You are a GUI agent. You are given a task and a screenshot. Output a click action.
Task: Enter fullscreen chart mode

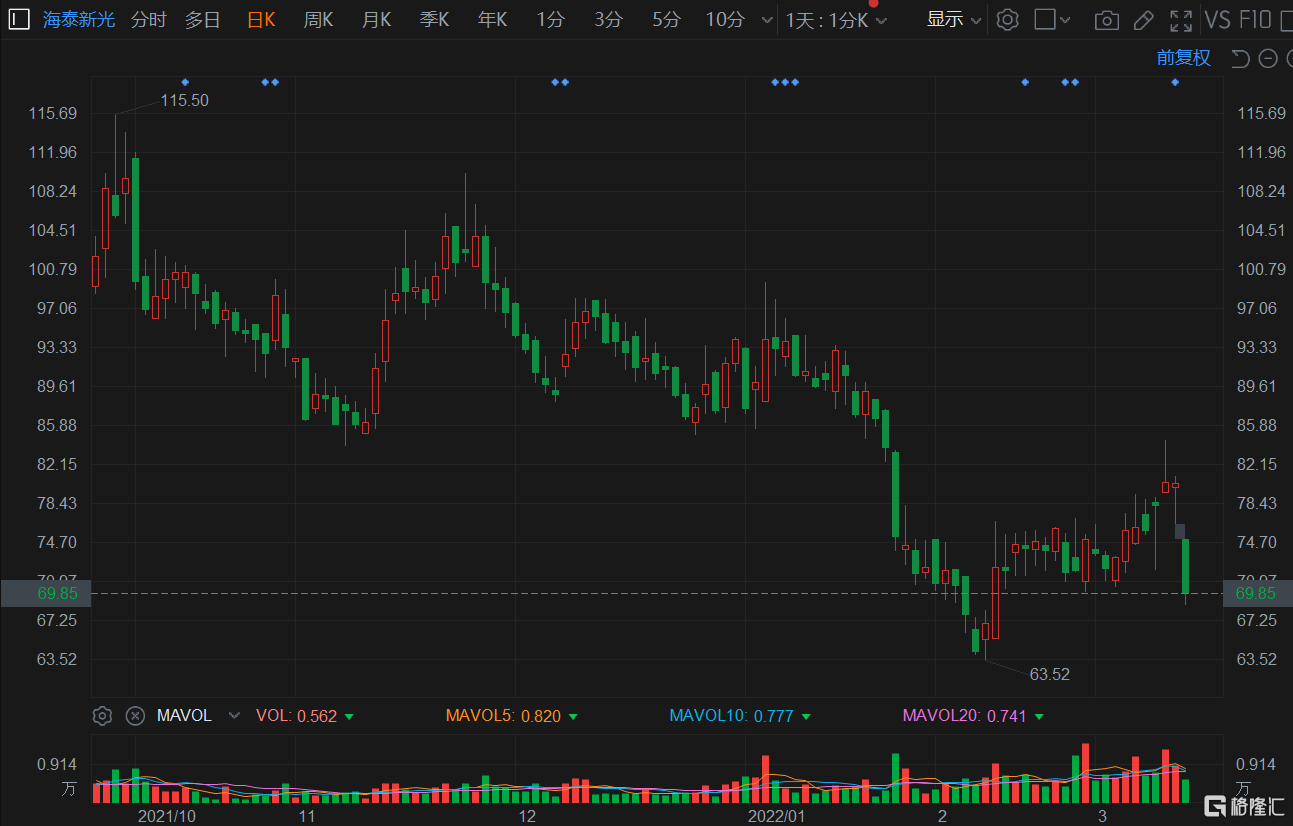point(1181,20)
